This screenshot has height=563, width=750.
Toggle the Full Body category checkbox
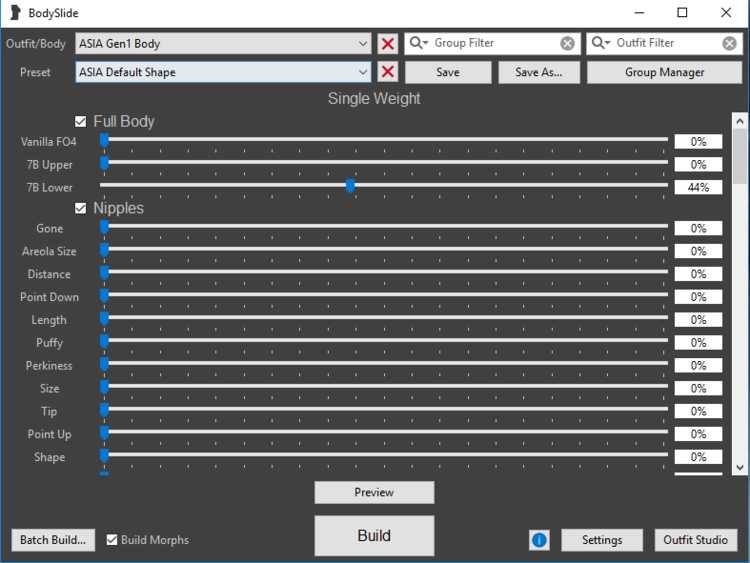80,121
